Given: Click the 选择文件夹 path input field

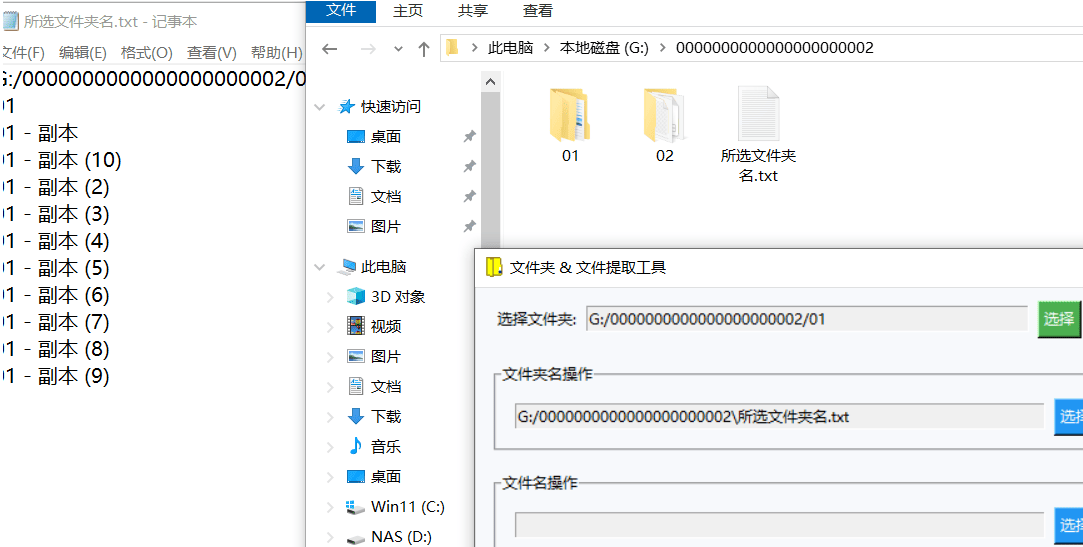Looking at the screenshot, I should 806,319.
